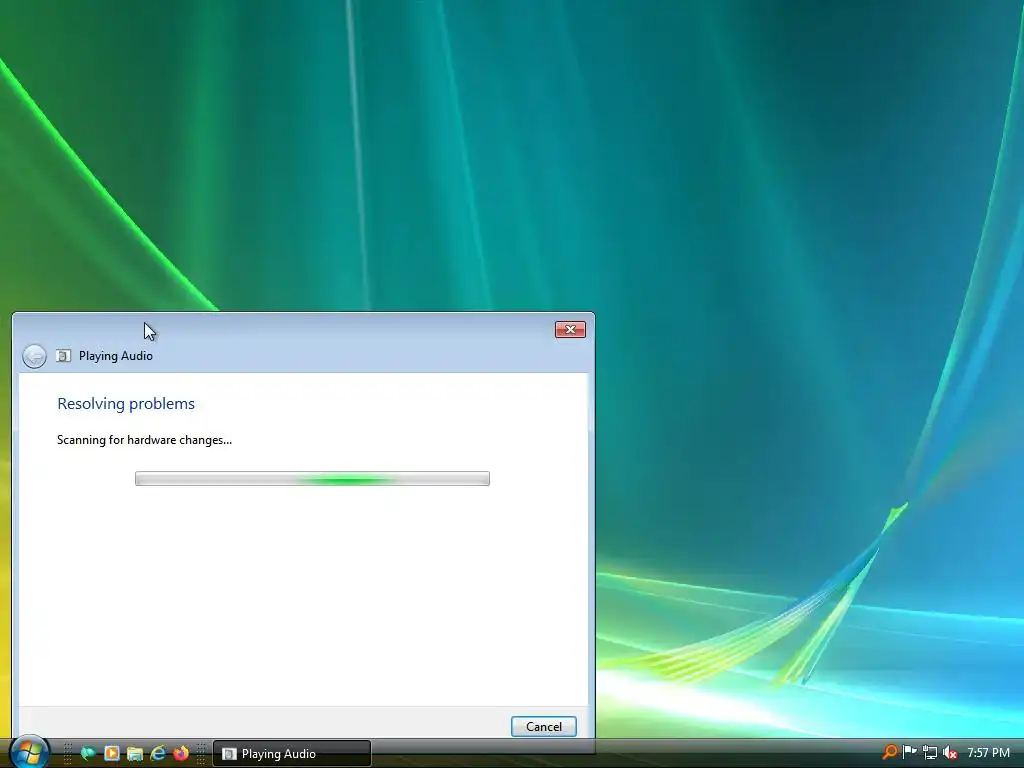Click the 'Playing Audio' window title text
This screenshot has height=768, width=1024.
[x=116, y=356]
